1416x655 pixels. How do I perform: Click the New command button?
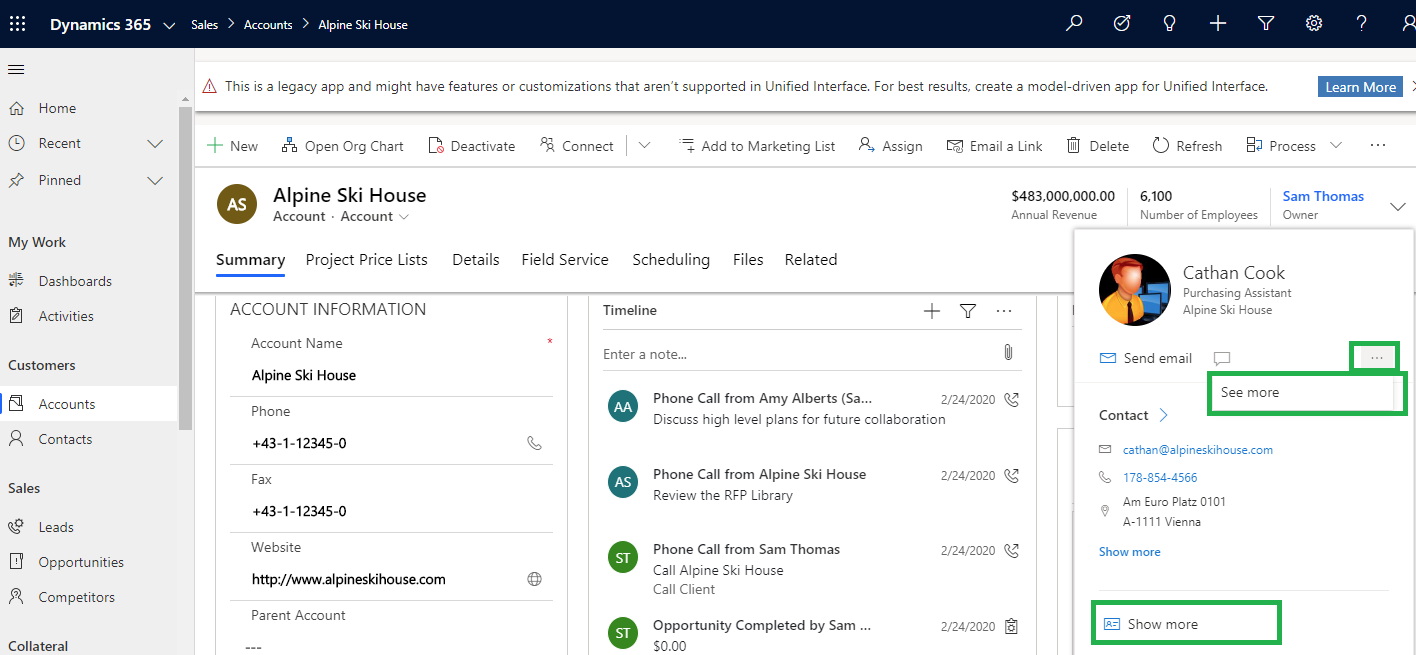point(232,146)
